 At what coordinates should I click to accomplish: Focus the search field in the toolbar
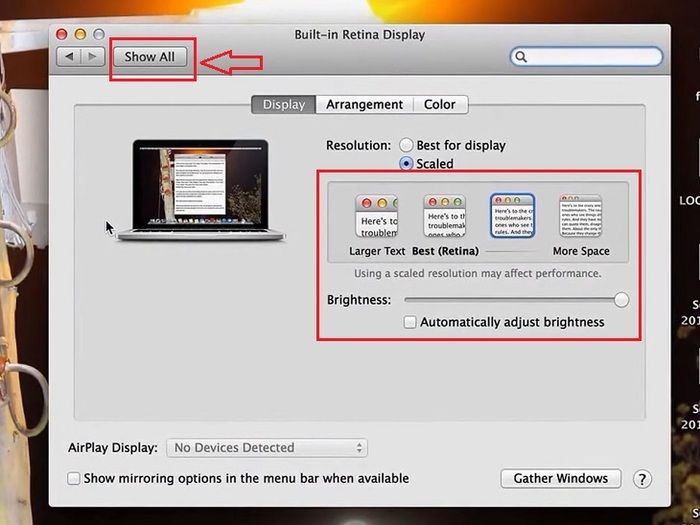586,57
